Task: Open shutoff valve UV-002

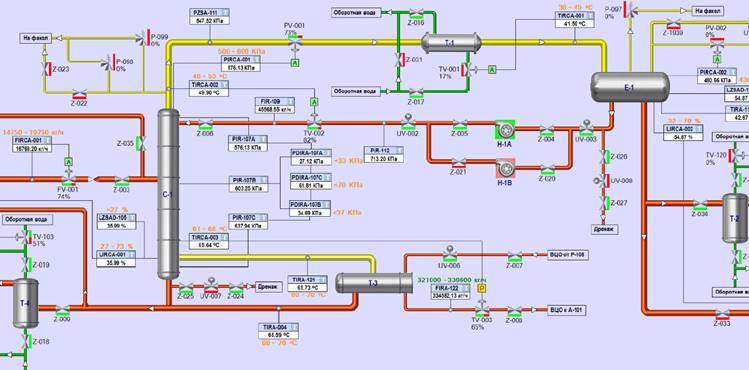Action: [408, 121]
